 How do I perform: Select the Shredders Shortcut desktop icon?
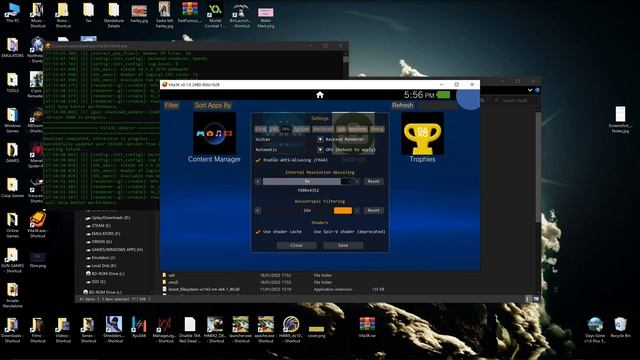[113, 329]
